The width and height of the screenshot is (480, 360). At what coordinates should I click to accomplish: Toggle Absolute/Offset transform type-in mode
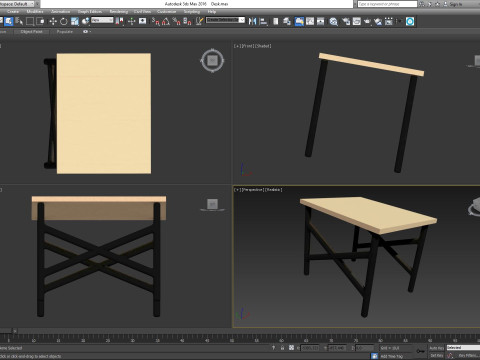point(291,348)
